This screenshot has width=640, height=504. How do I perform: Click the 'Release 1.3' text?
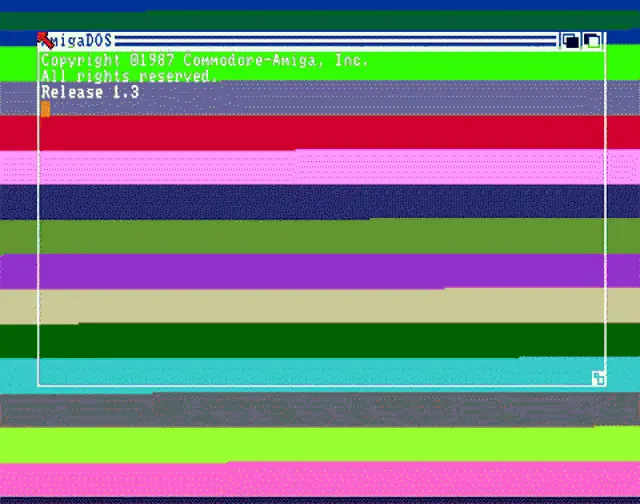coord(90,93)
